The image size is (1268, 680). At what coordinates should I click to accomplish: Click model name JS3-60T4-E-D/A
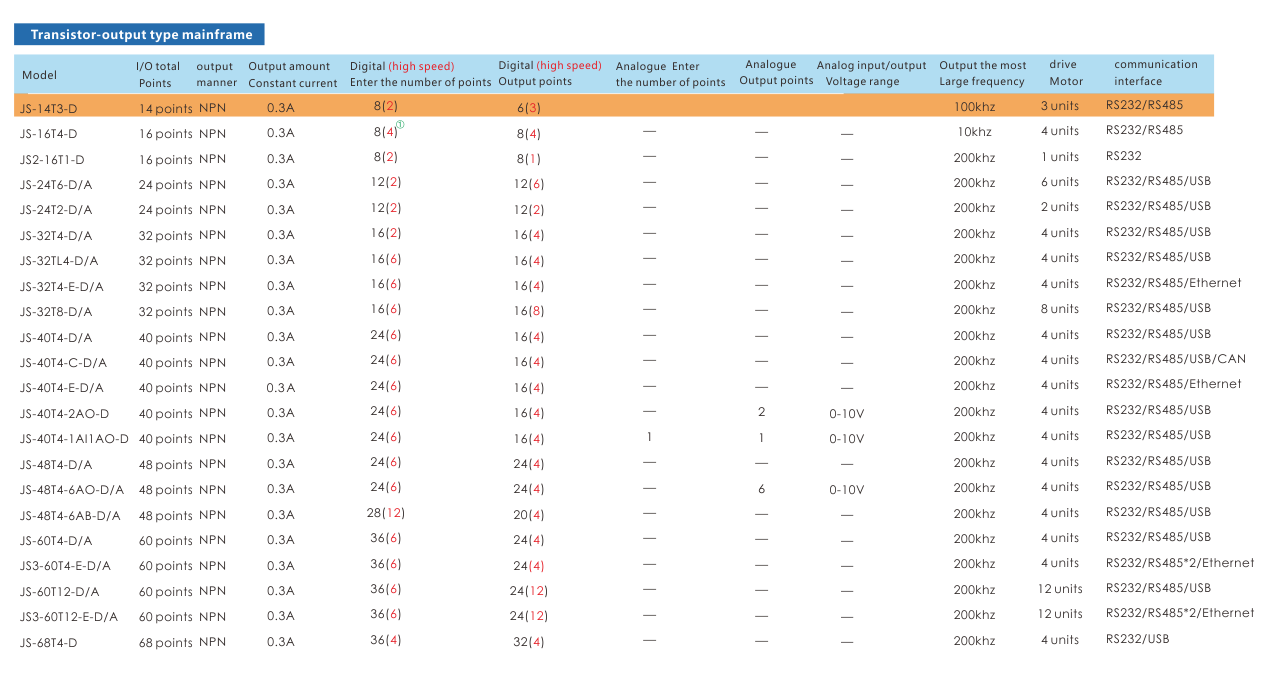point(65,566)
